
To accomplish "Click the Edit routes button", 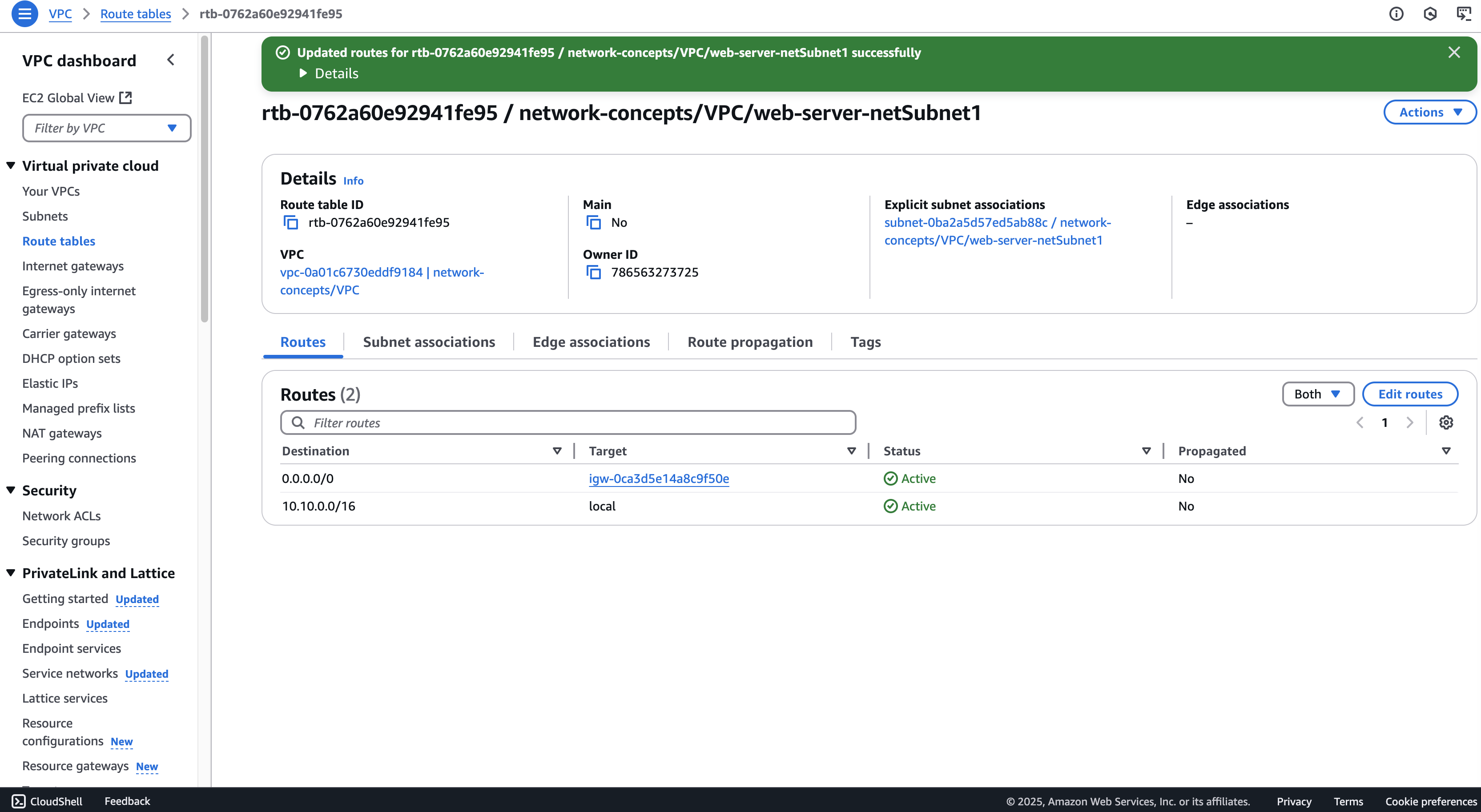I will pyautogui.click(x=1410, y=394).
